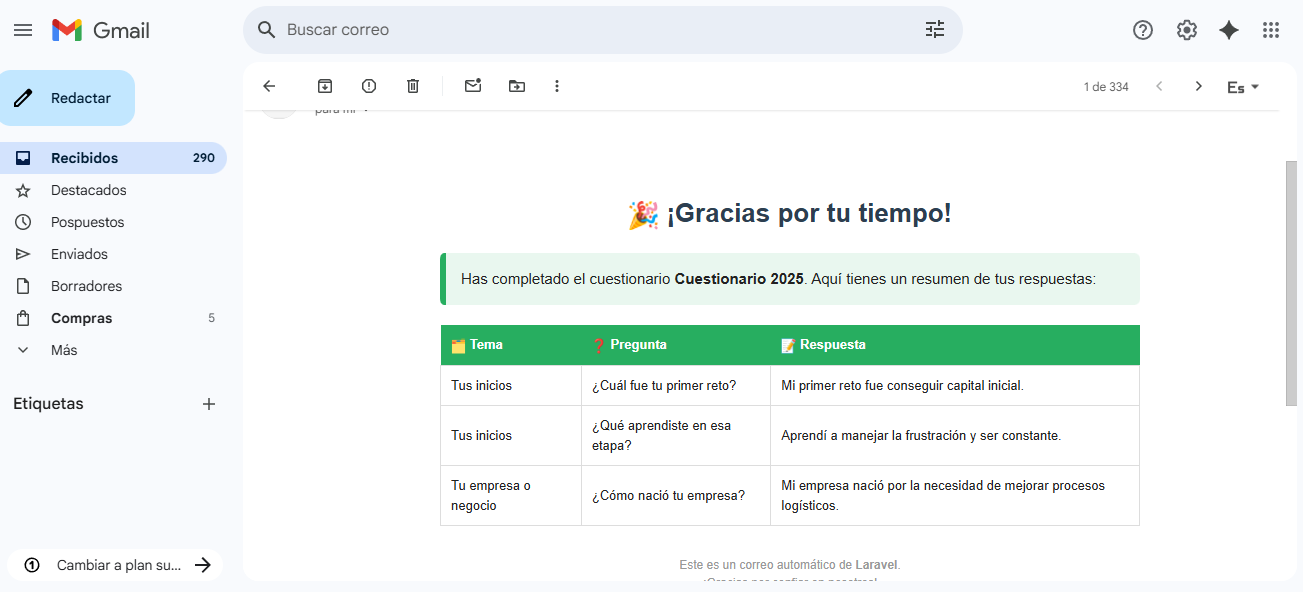Open the Destacados folder

[89, 190]
